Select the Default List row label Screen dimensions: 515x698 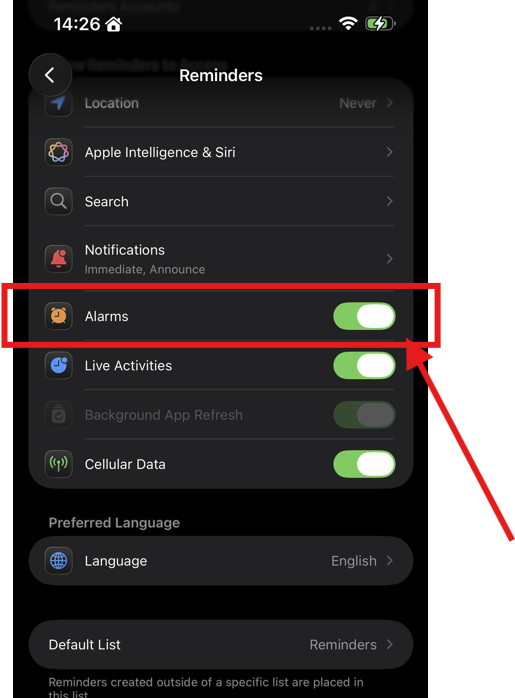point(85,645)
